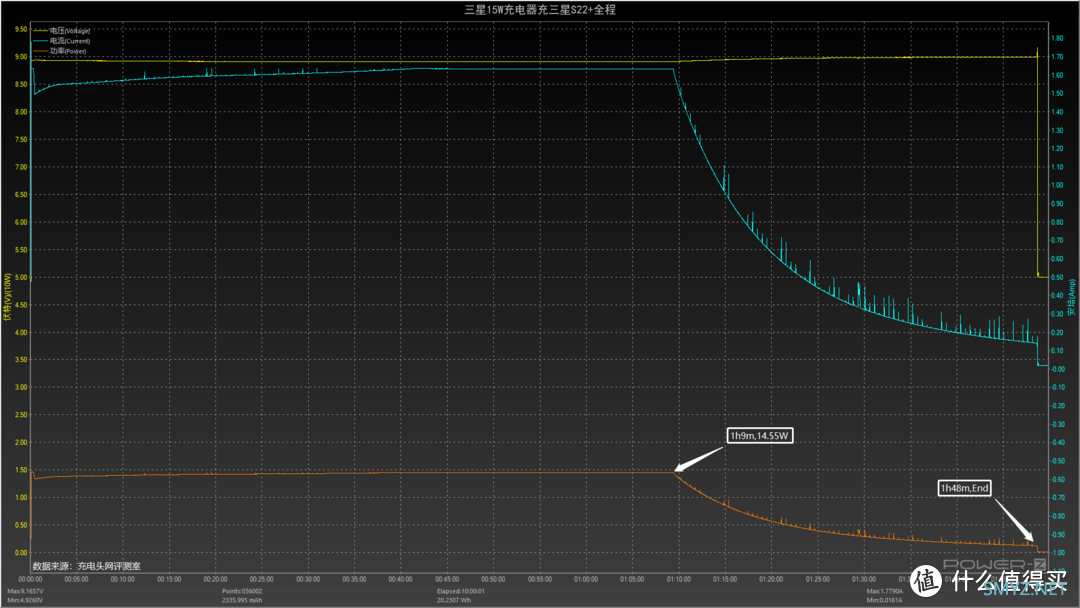Click the 00:00:00 time axis label

coord(30,579)
